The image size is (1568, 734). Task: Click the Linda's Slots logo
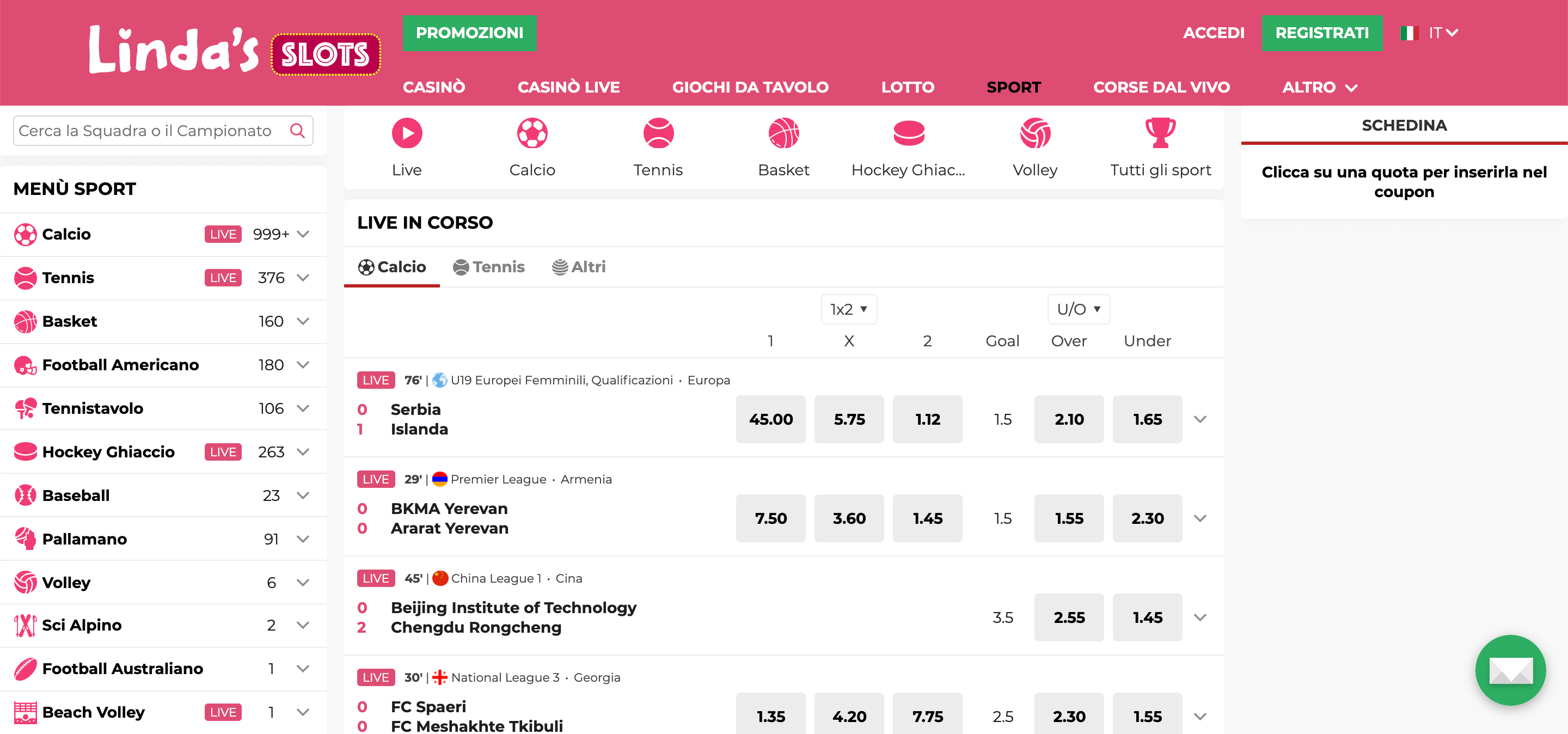(234, 51)
